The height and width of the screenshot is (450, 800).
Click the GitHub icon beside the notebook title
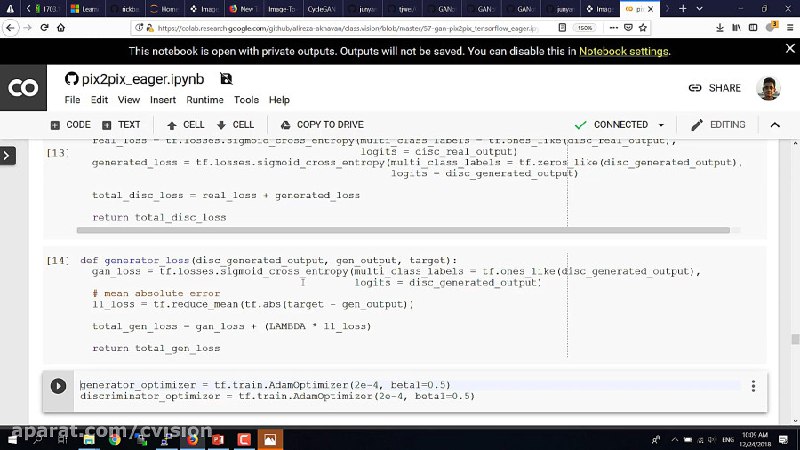[x=71, y=79]
